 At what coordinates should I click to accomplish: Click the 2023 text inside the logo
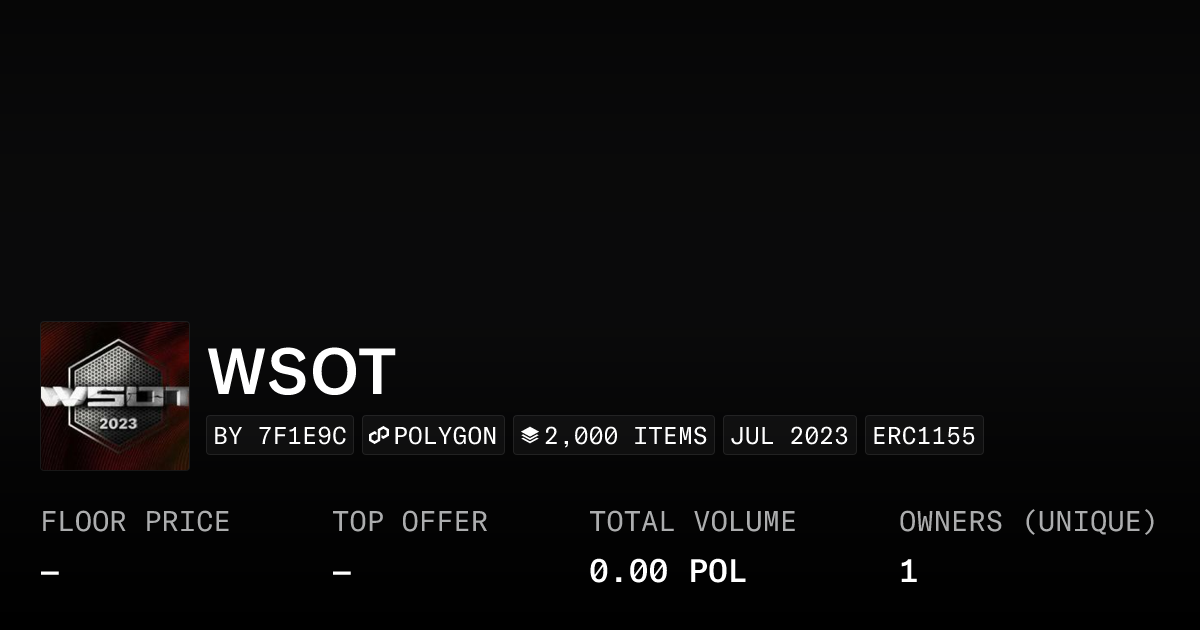(118, 423)
